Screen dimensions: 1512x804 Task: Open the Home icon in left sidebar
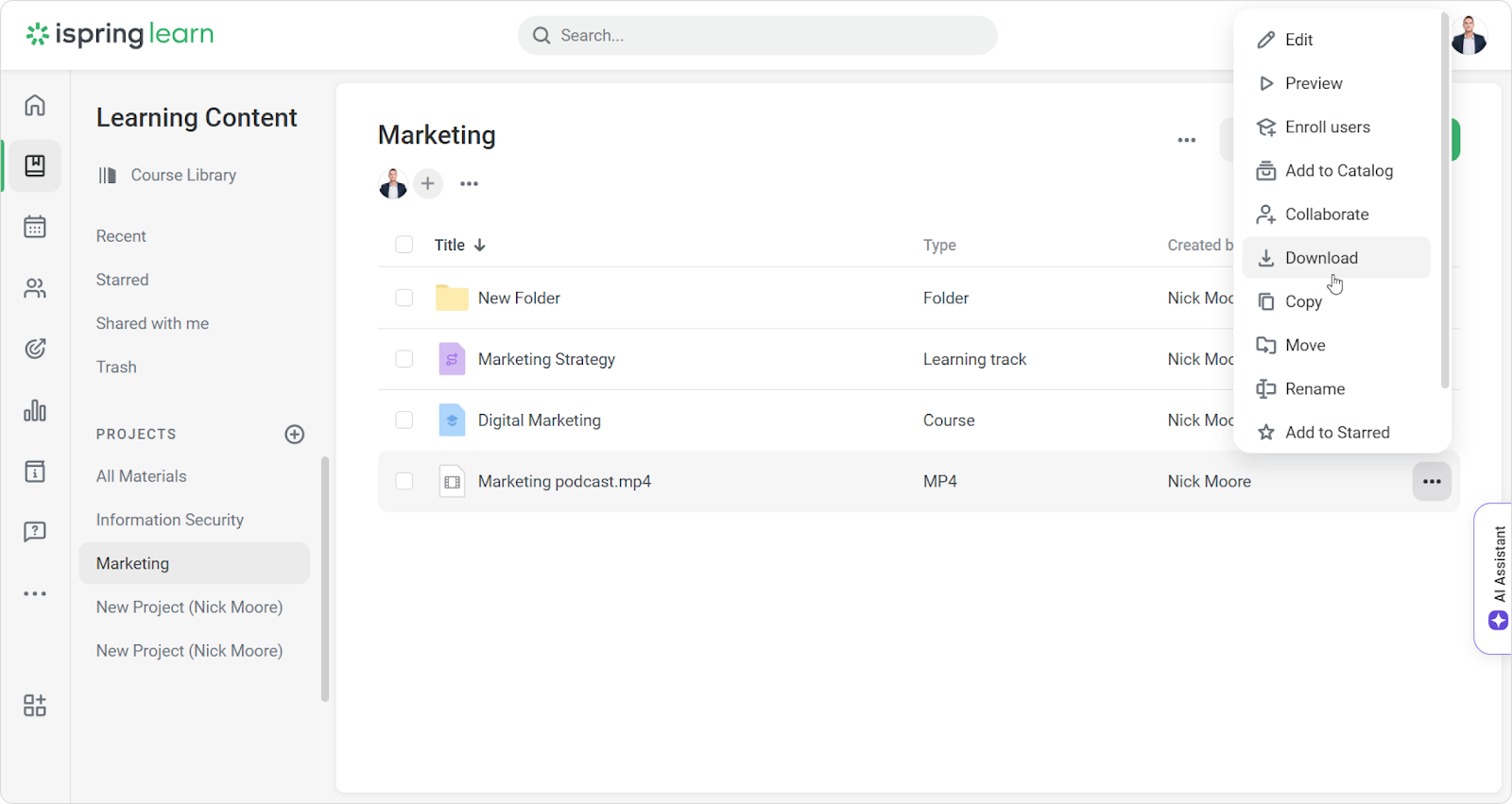[x=35, y=105]
